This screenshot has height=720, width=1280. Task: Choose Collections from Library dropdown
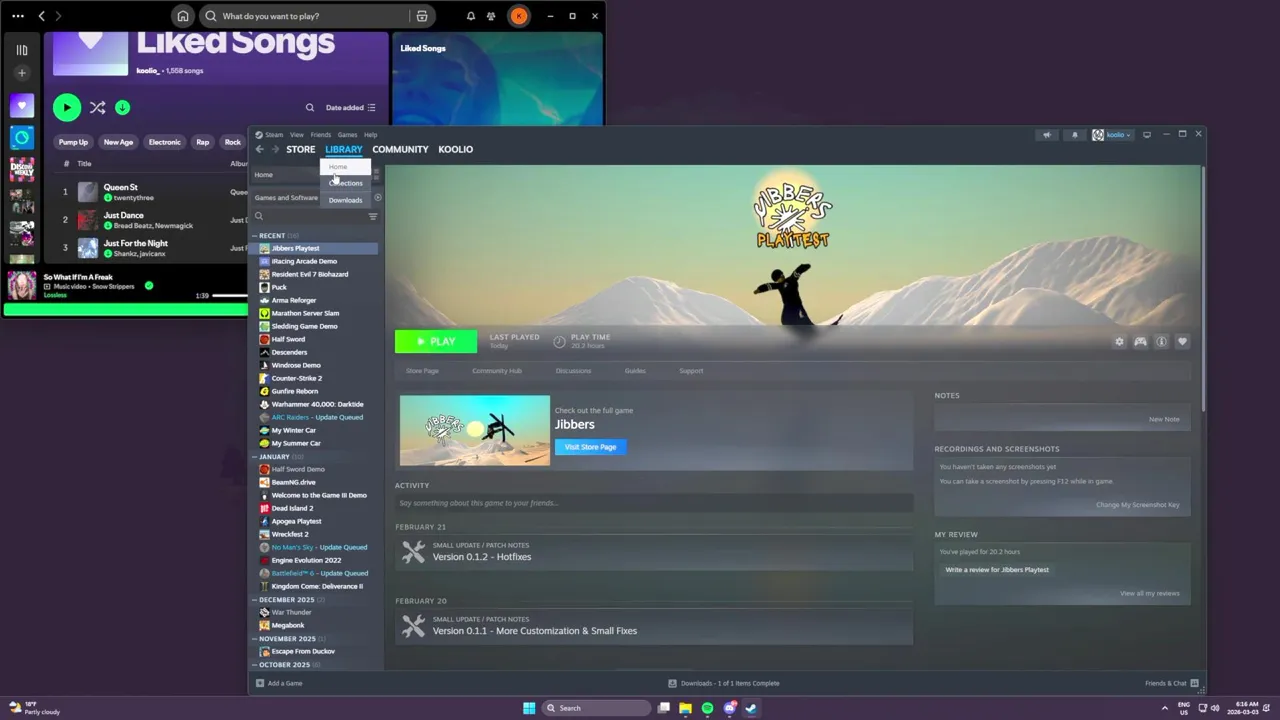pos(345,183)
